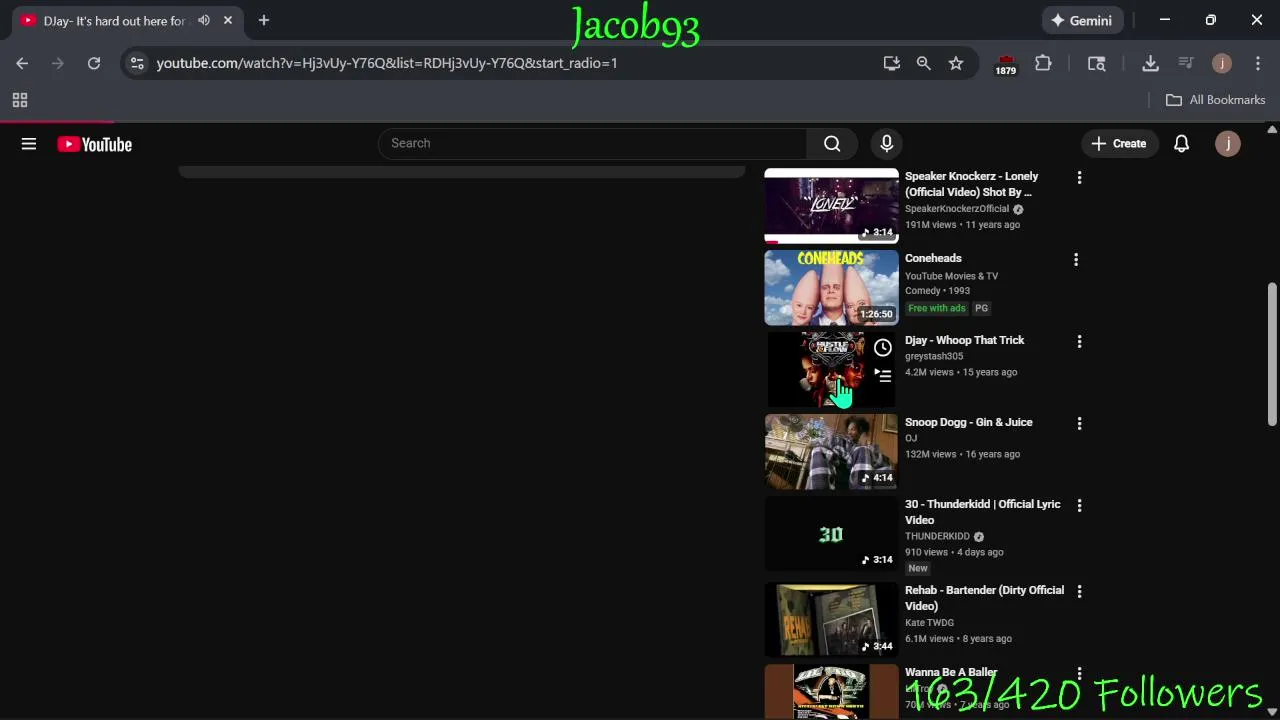Open the All Bookmarks folder
This screenshot has height=720, width=1280.
click(1216, 100)
